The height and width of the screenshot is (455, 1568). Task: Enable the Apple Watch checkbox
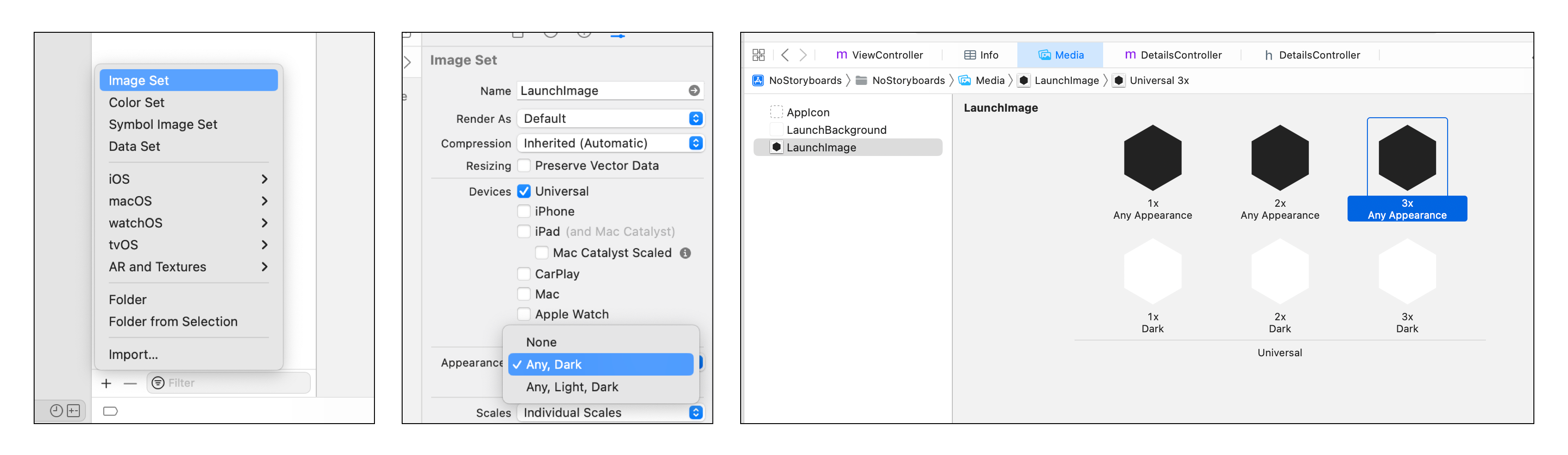(x=523, y=314)
